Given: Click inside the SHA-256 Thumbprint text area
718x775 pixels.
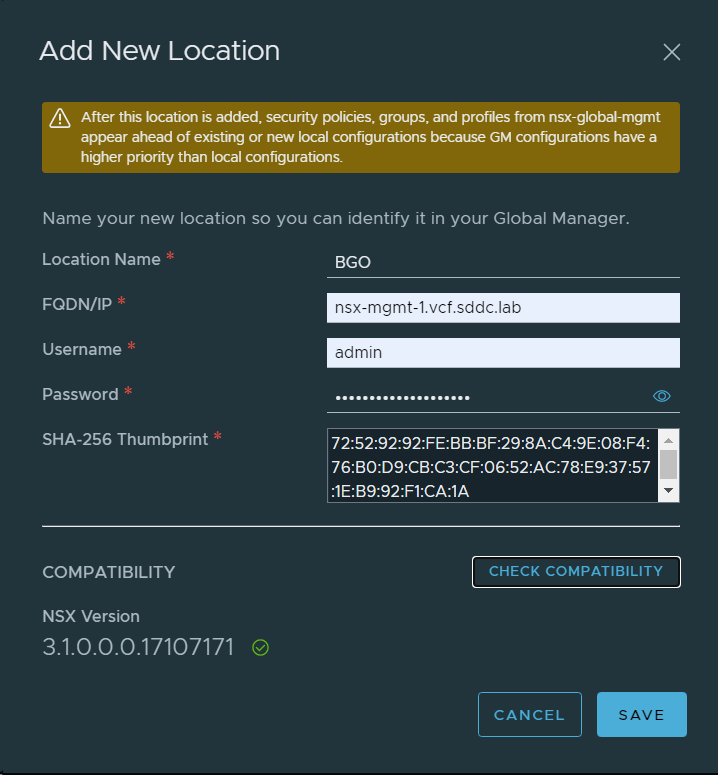Looking at the screenshot, I should (490, 466).
